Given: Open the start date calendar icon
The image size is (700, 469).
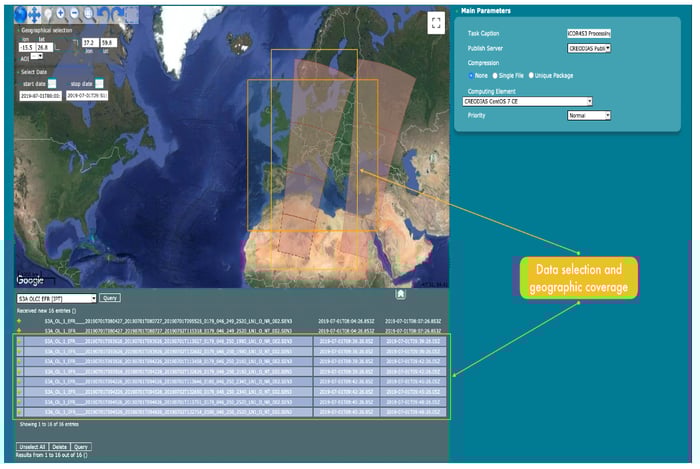Looking at the screenshot, I should click(52, 83).
